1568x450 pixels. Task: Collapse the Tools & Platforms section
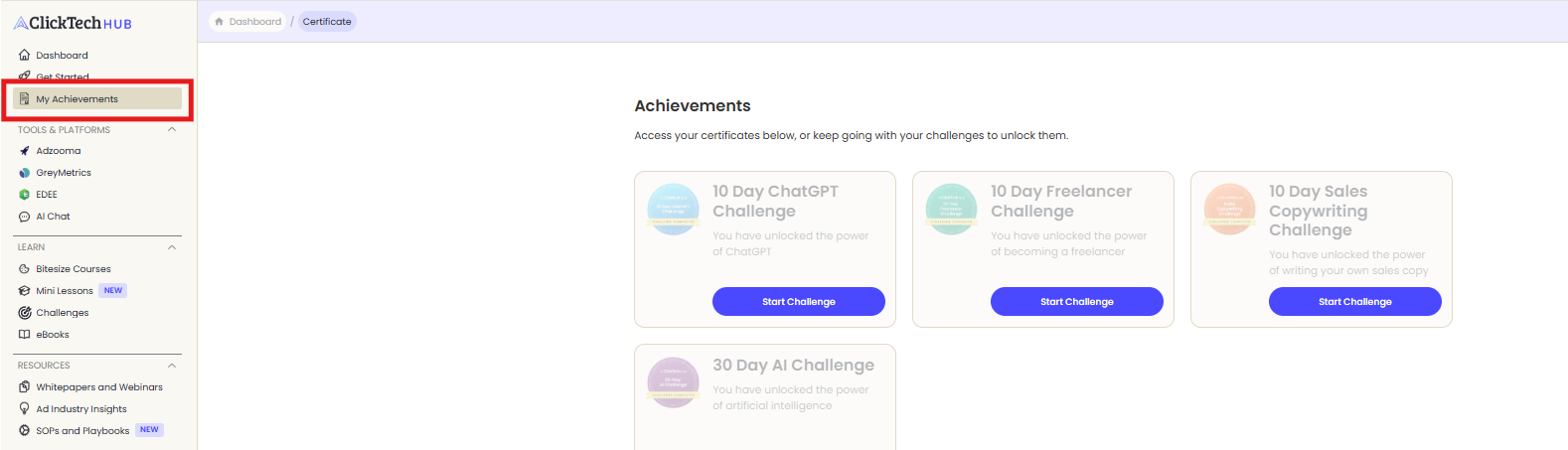pos(172,130)
